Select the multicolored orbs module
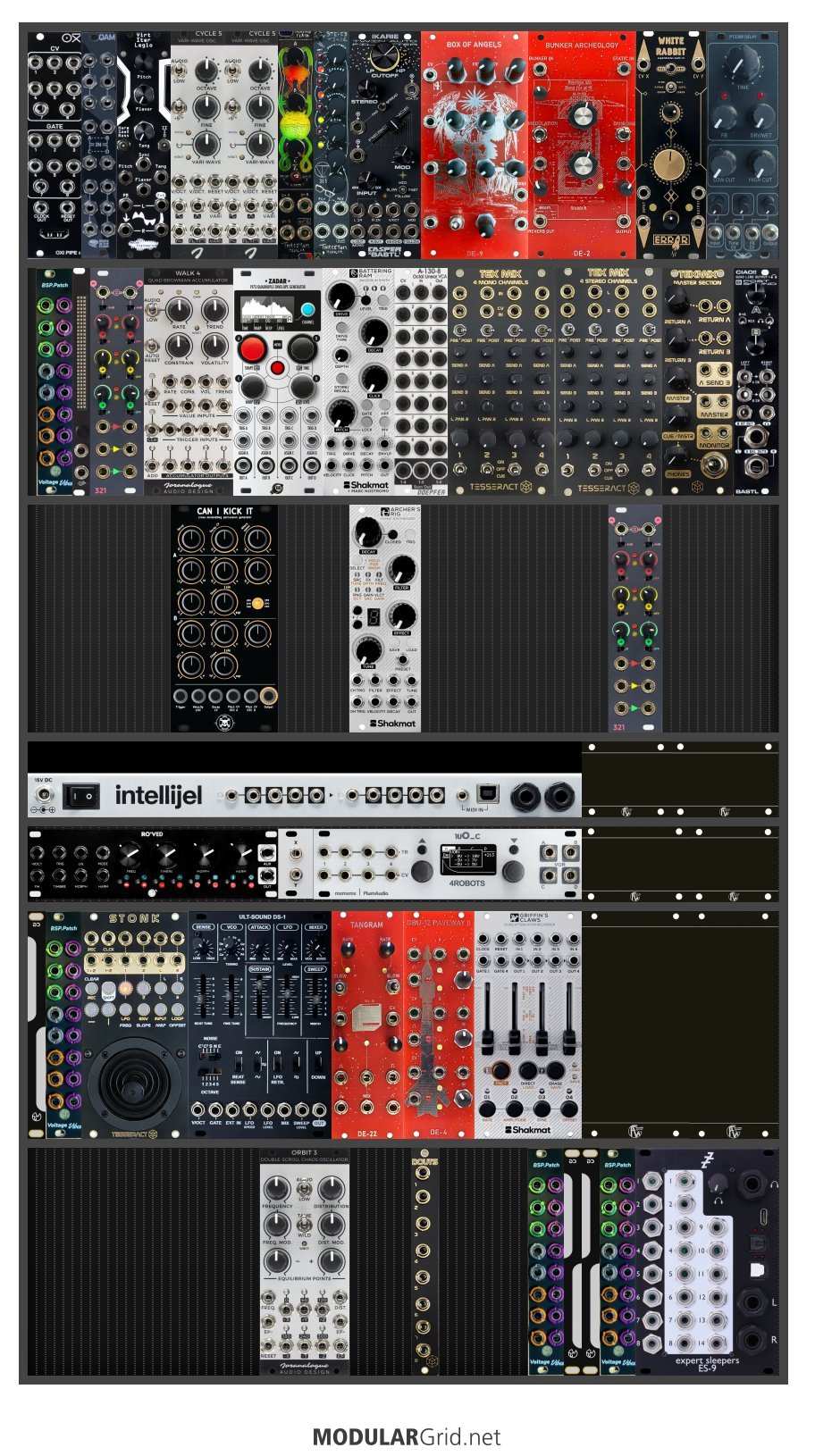The width and height of the screenshot is (815, 1456). 296,146
